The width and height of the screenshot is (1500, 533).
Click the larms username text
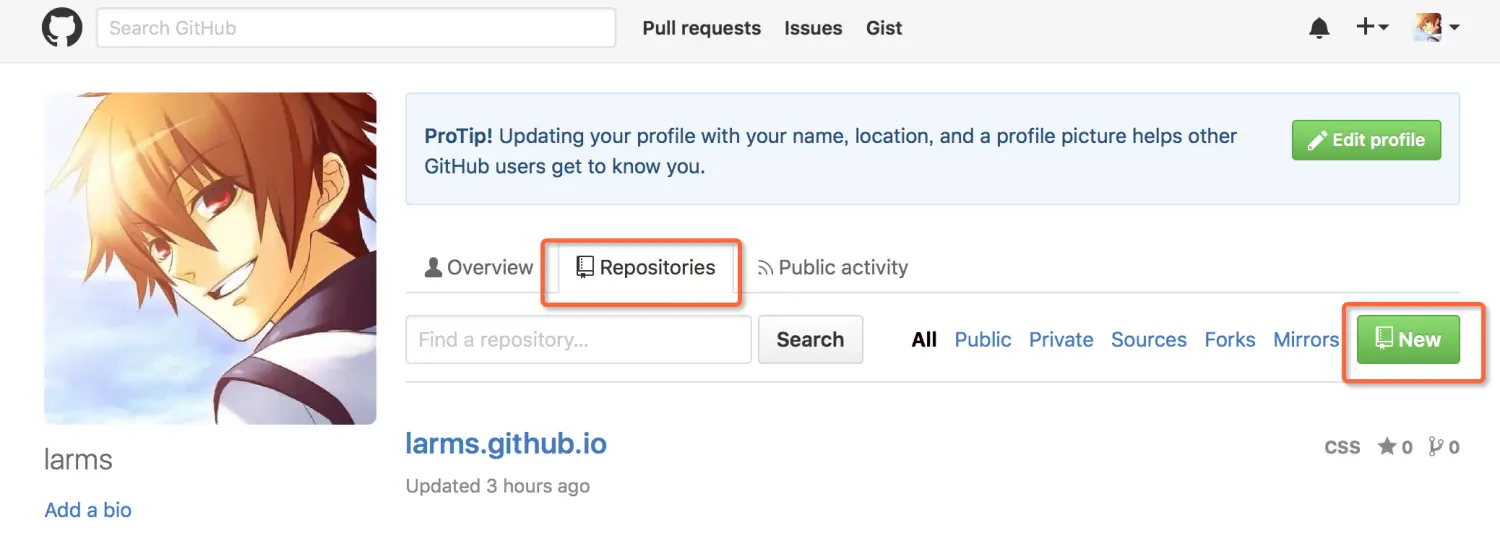78,460
